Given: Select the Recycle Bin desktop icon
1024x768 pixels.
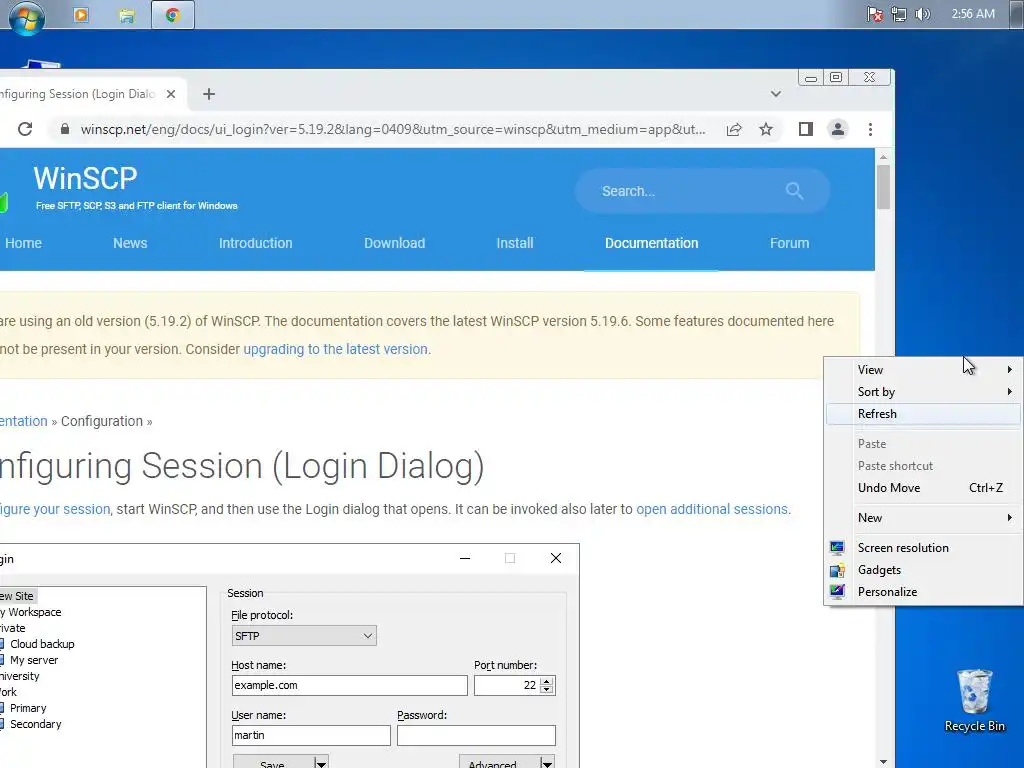Looking at the screenshot, I should point(974,700).
